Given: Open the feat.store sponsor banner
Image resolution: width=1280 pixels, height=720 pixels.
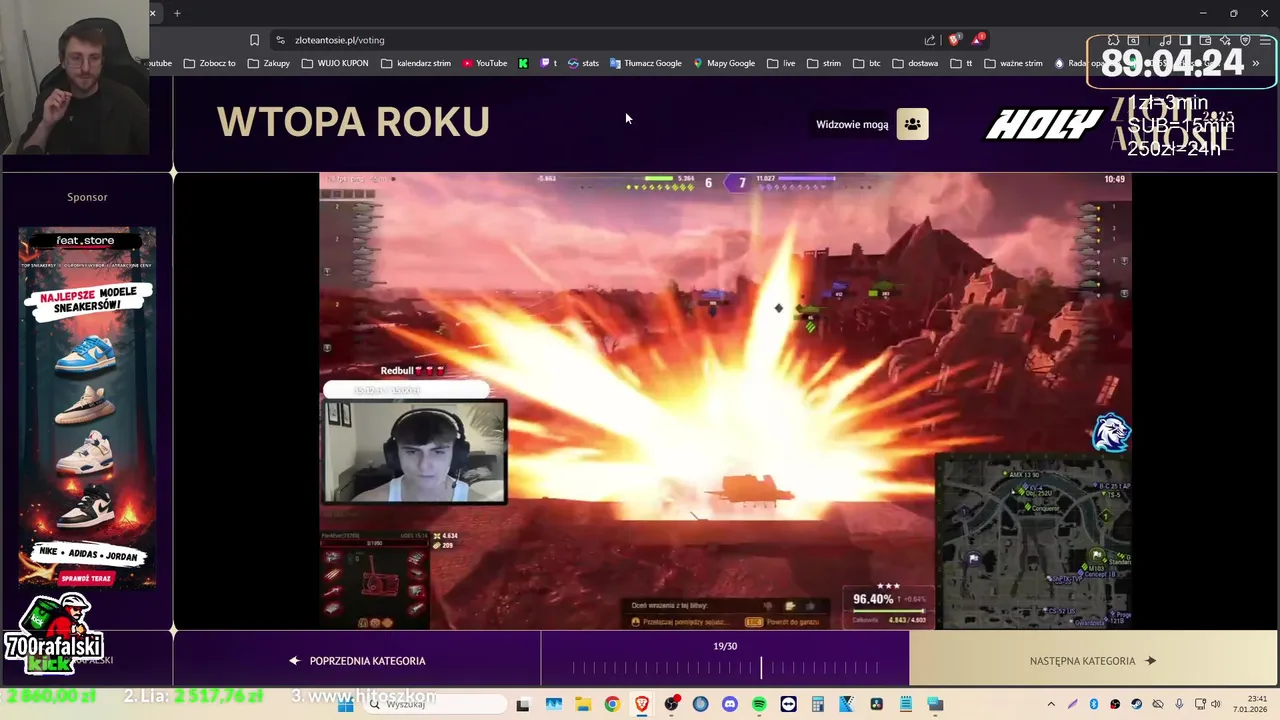Looking at the screenshot, I should click(x=87, y=408).
